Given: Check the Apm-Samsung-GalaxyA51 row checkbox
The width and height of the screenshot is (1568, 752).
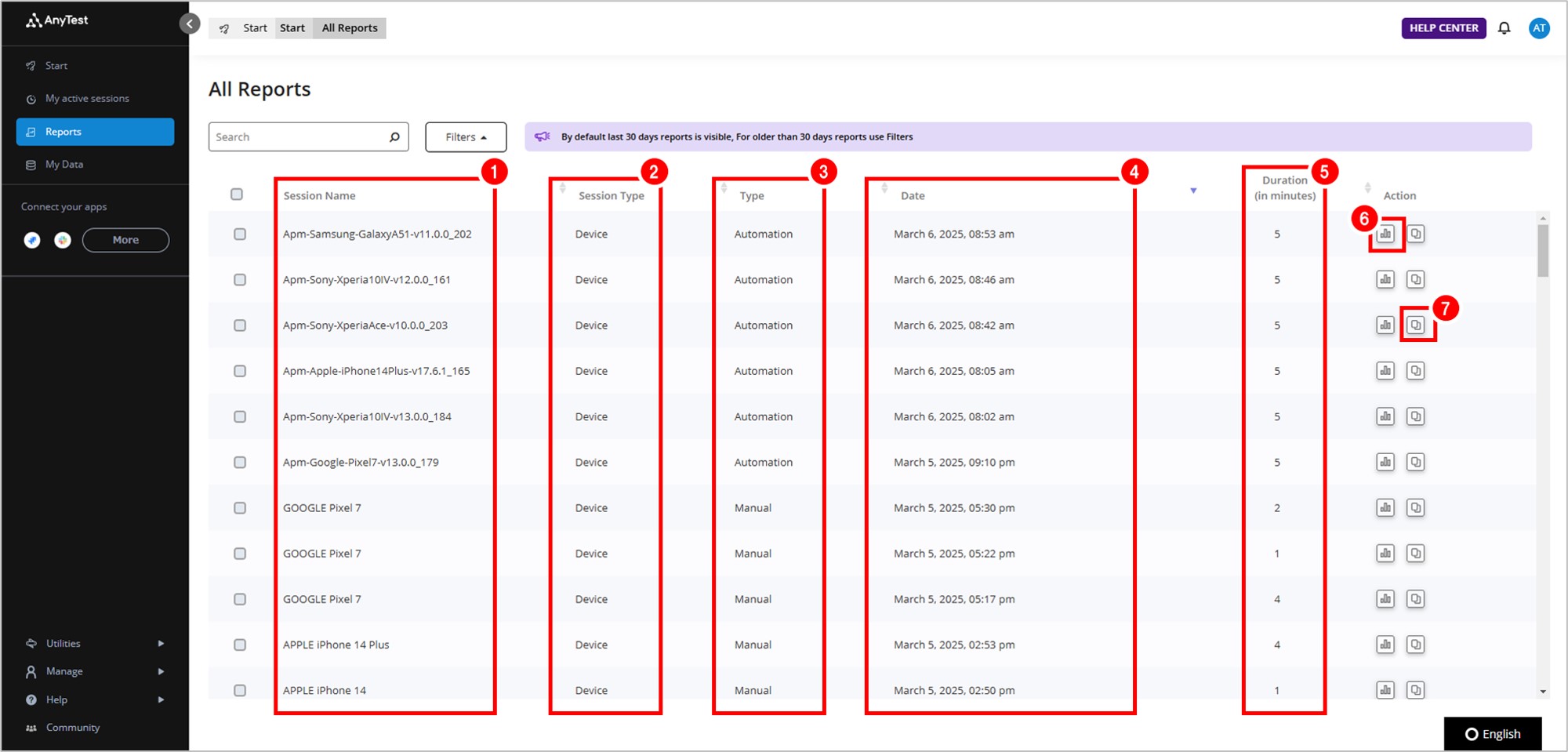Looking at the screenshot, I should point(240,234).
